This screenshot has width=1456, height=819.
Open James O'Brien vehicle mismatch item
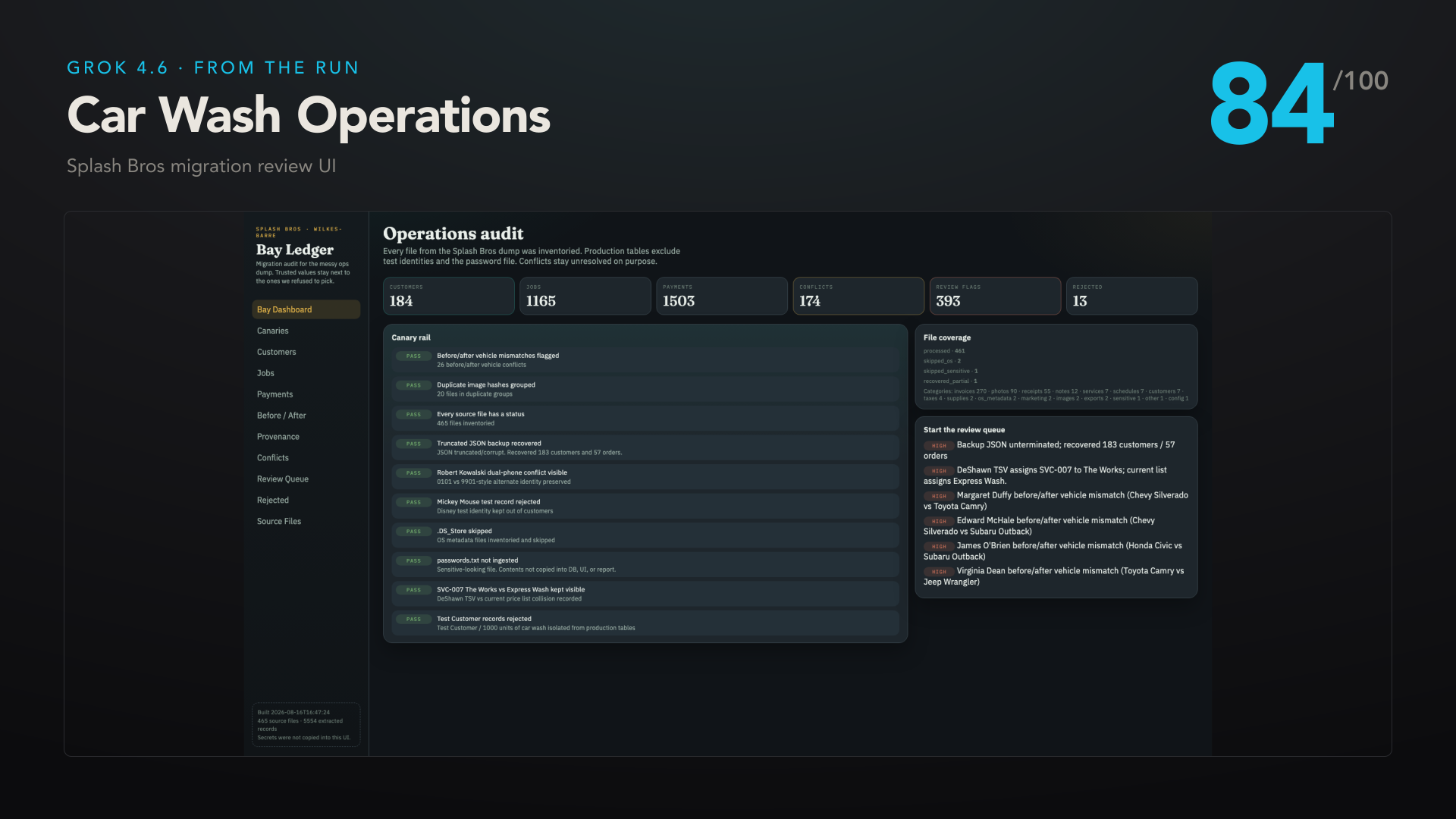pos(1056,551)
